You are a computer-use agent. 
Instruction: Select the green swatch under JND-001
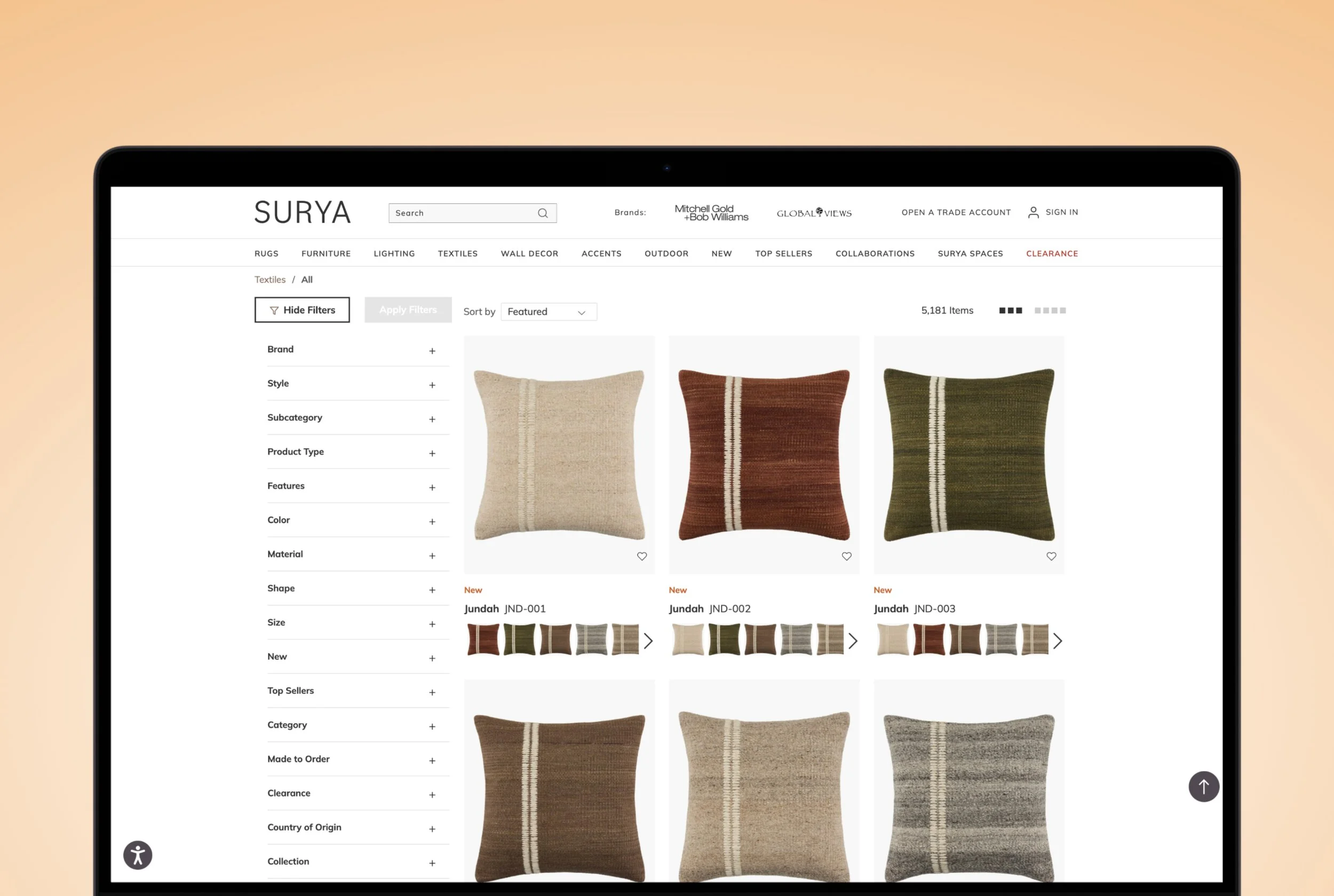pos(519,639)
